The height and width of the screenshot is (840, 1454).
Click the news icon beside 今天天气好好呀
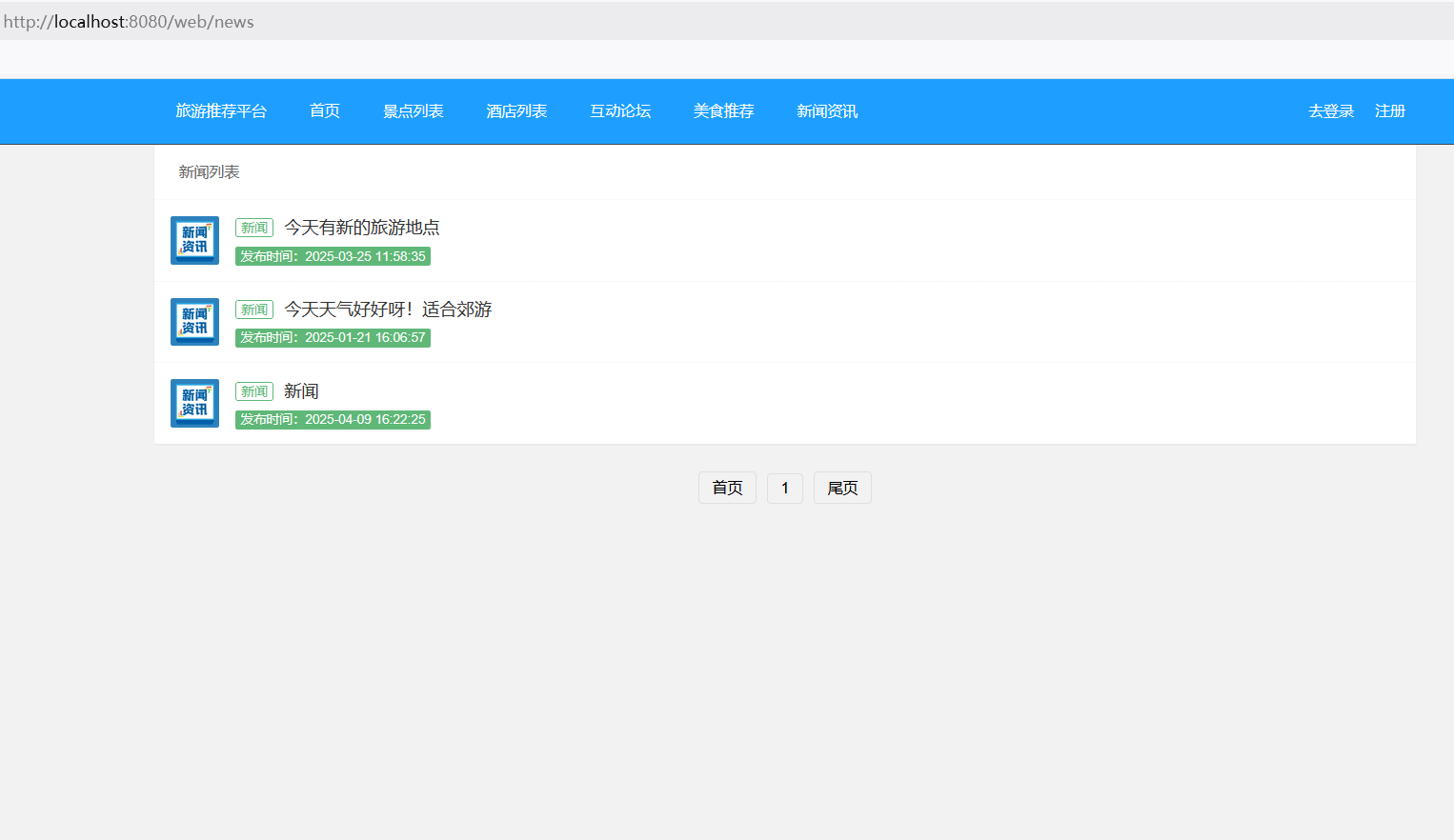click(194, 322)
